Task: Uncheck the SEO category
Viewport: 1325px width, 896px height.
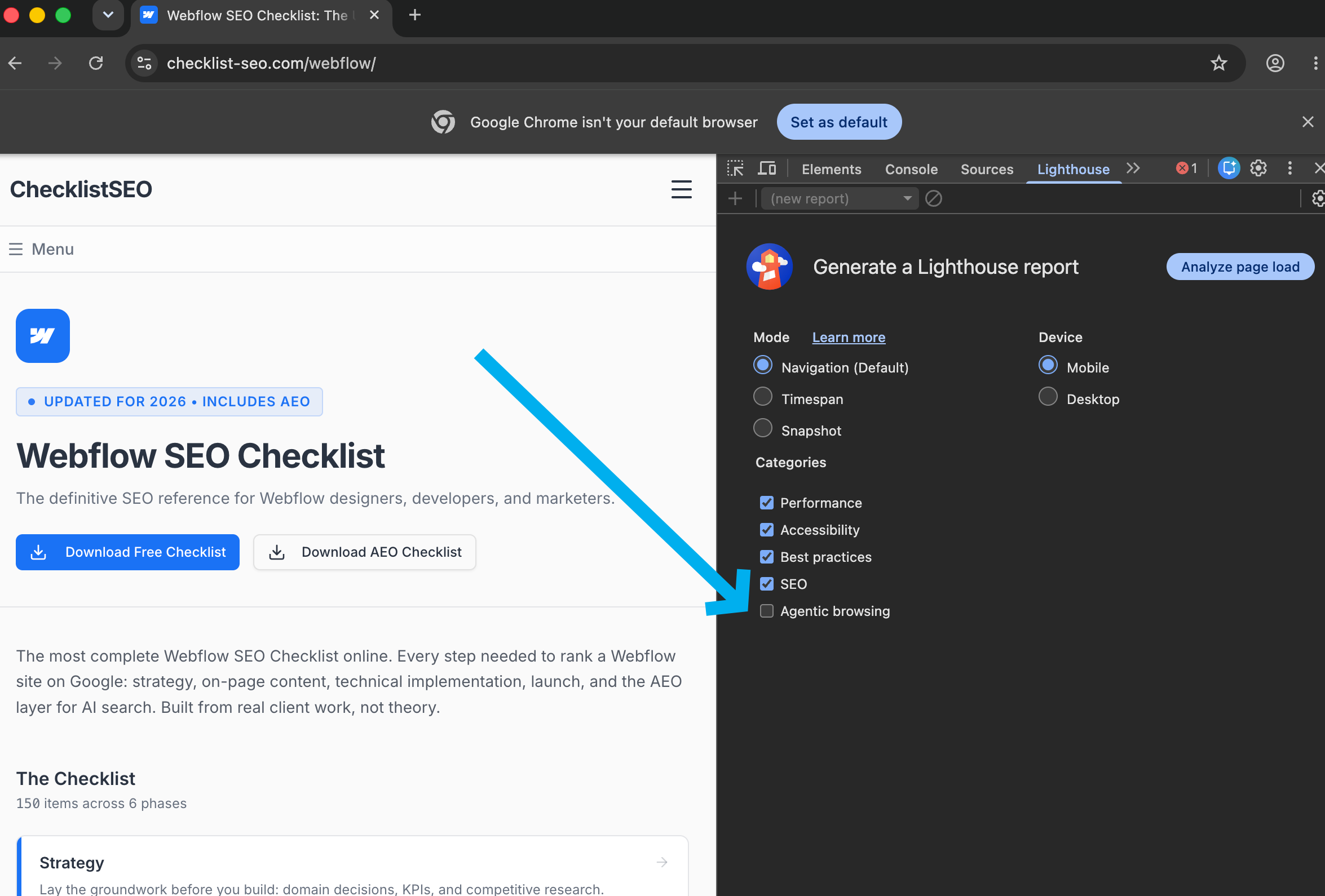Action: tap(766, 584)
